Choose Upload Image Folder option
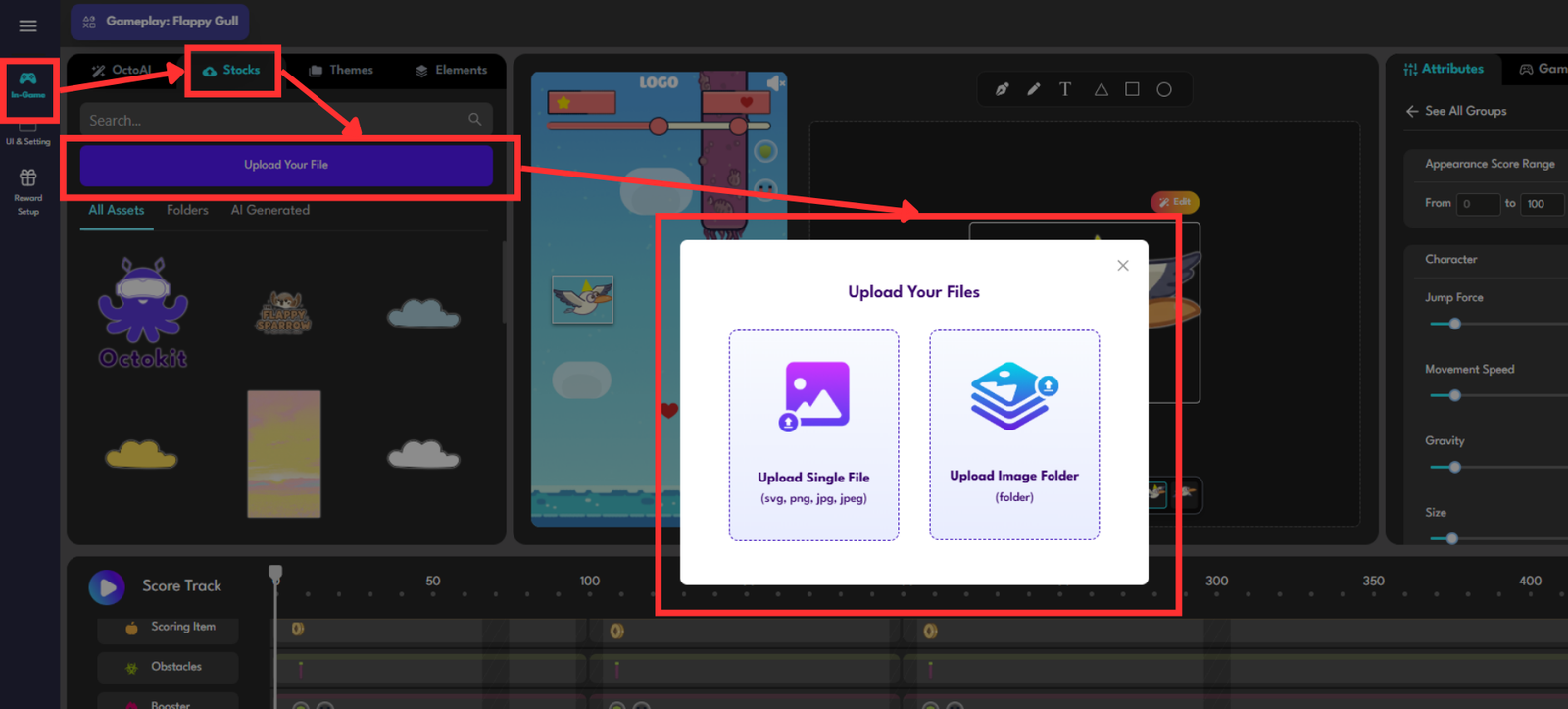1568x709 pixels. click(1013, 434)
